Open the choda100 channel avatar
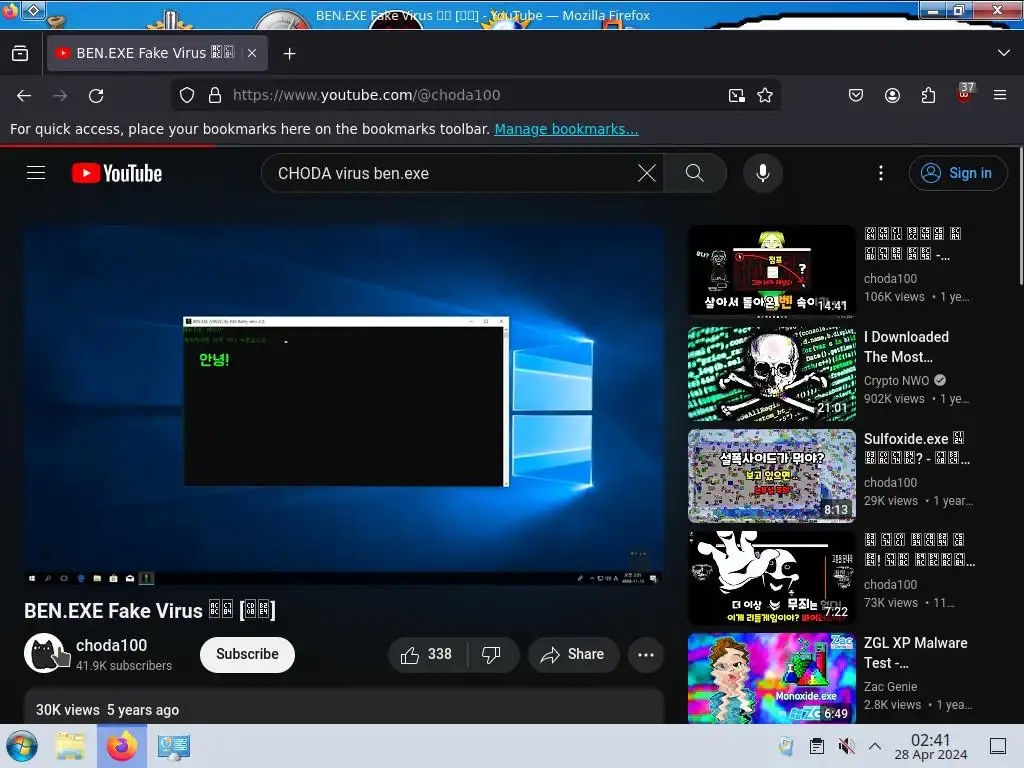This screenshot has width=1024, height=768. pos(45,653)
